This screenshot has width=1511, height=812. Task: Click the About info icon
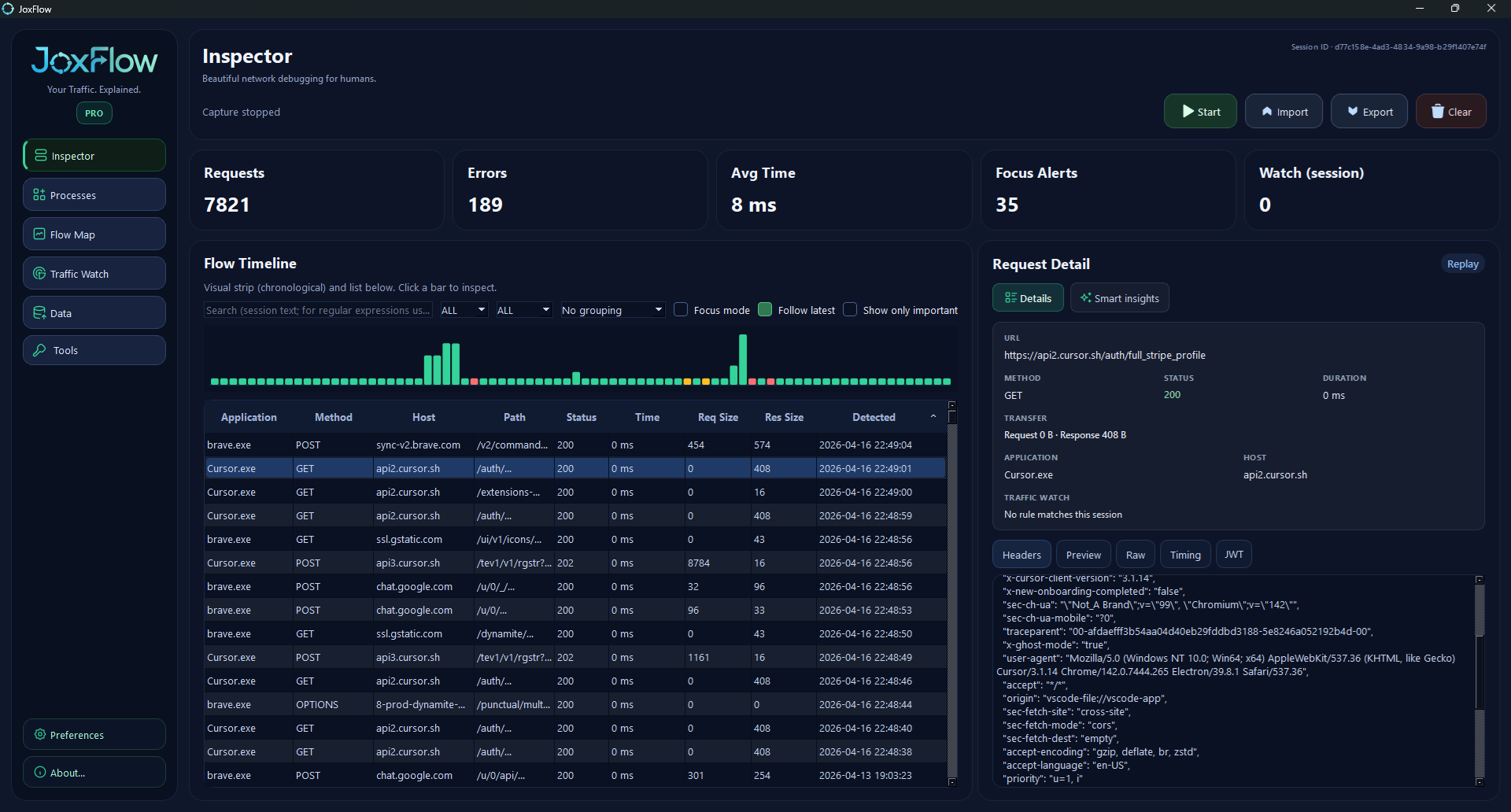(40, 772)
